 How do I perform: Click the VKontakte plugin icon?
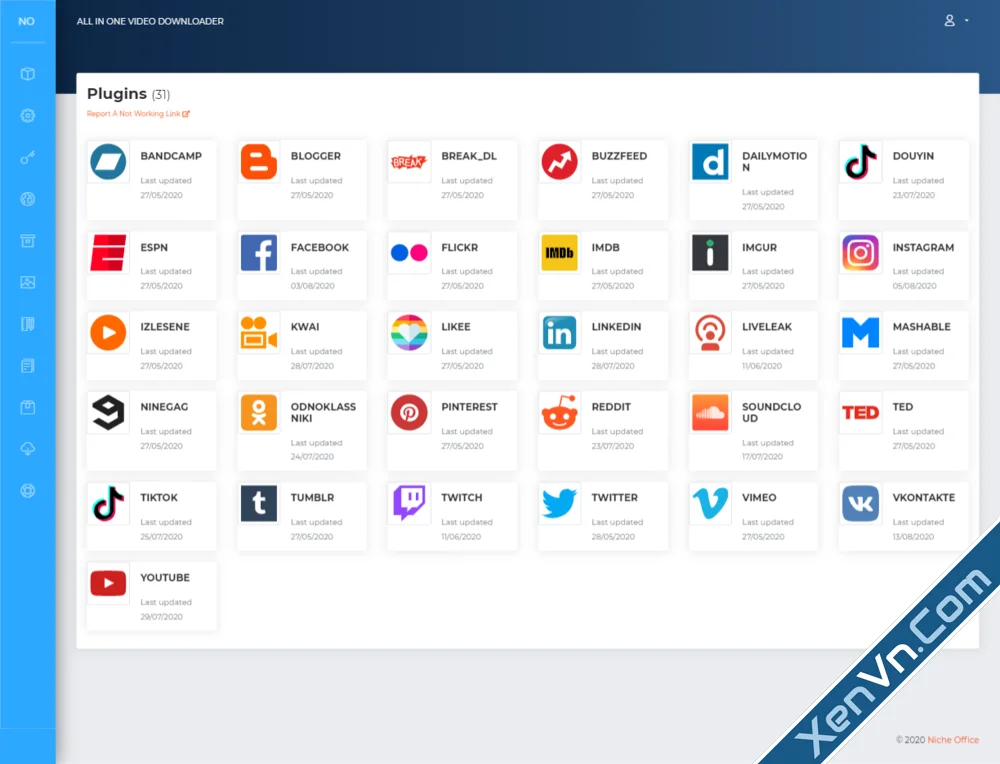[x=859, y=503]
